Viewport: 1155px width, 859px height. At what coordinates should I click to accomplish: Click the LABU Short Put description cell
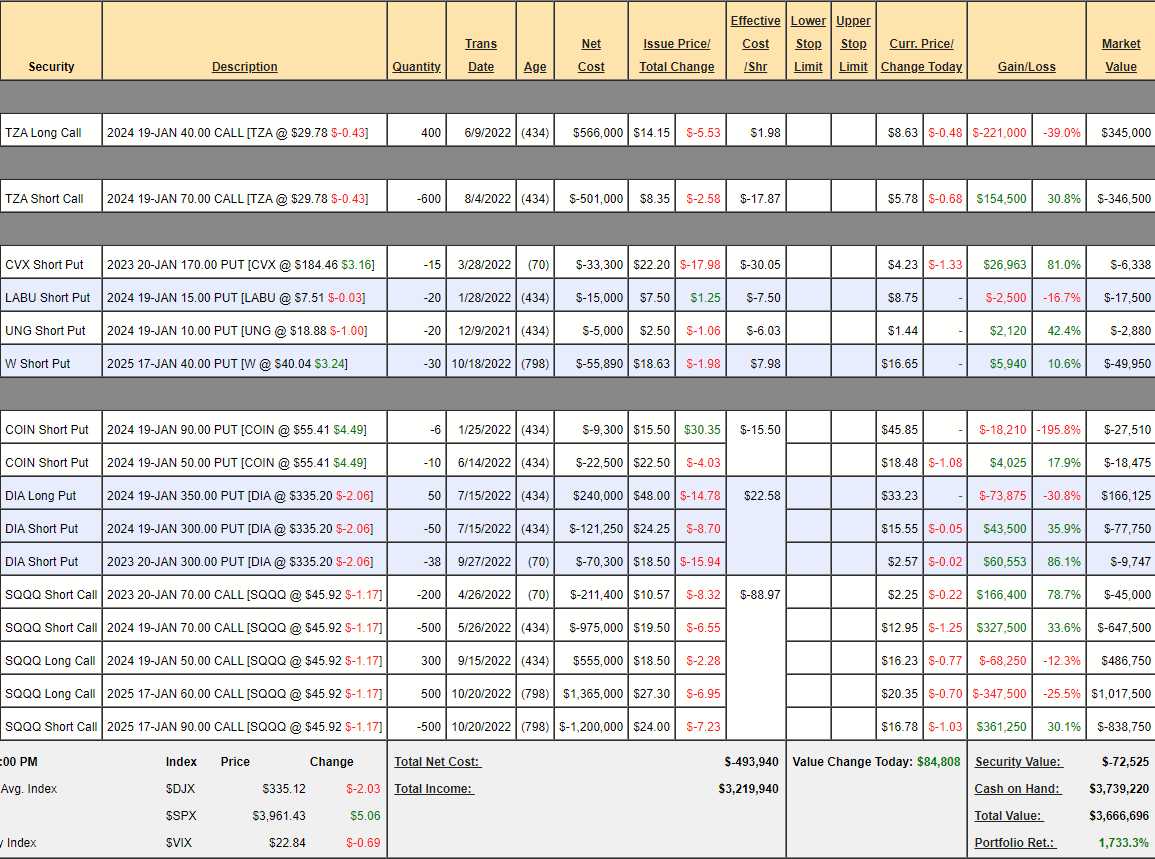point(244,298)
